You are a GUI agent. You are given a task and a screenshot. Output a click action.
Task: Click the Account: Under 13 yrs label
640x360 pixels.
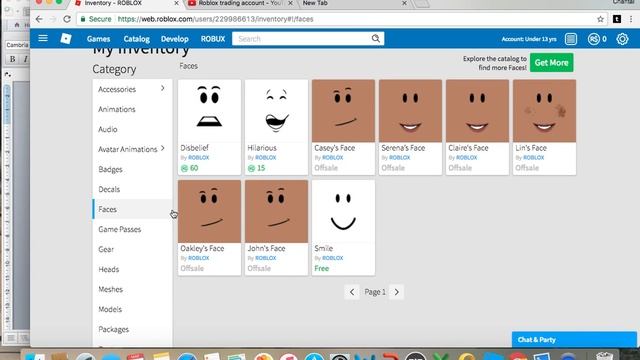pos(529,39)
